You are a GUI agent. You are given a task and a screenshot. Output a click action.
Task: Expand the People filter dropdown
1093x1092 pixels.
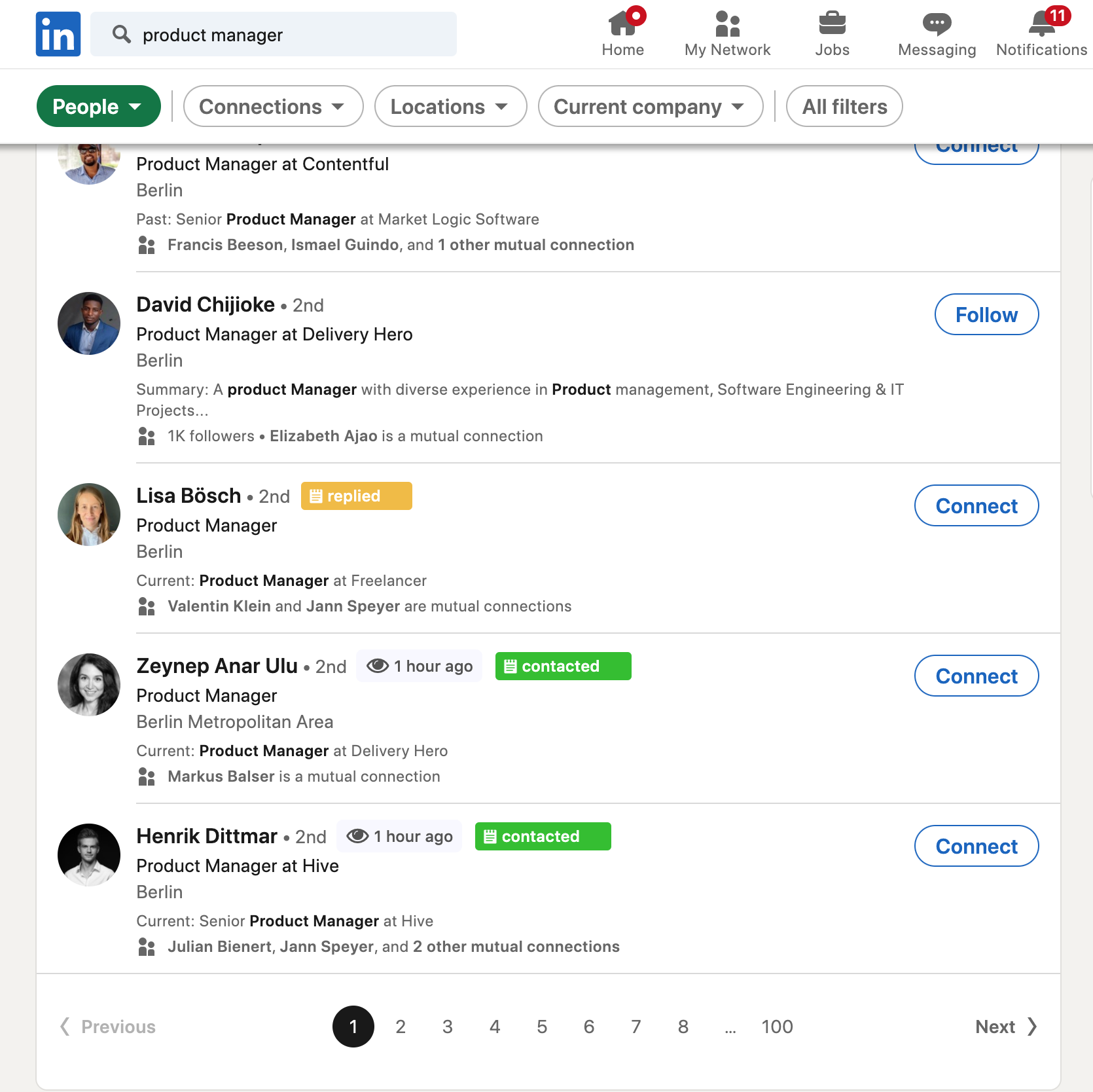coord(99,106)
